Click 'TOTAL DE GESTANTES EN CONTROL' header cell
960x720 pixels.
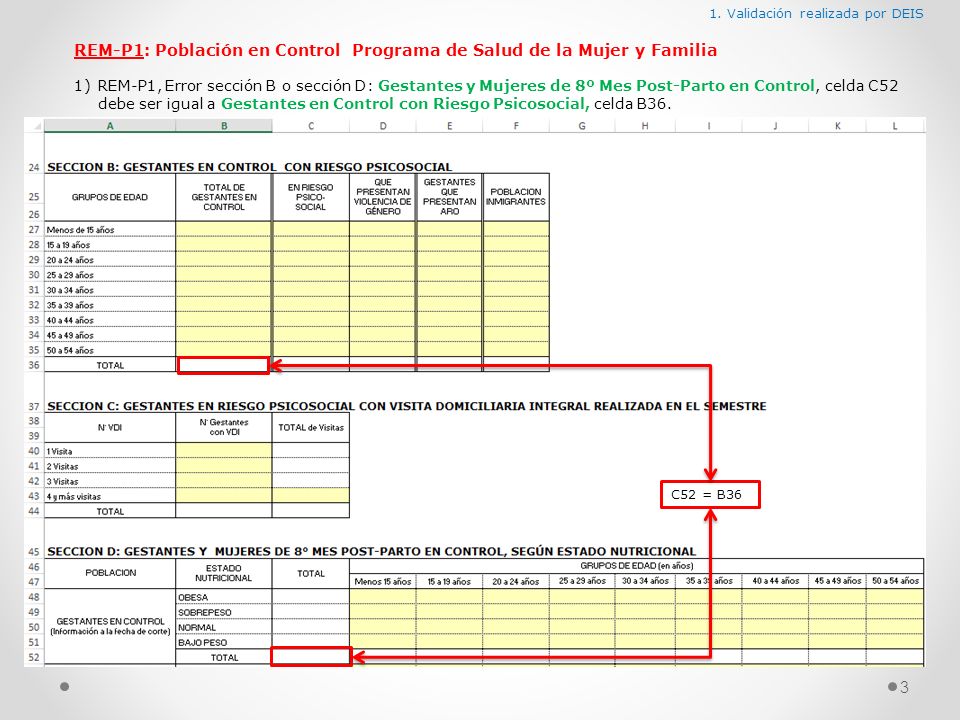coord(224,197)
